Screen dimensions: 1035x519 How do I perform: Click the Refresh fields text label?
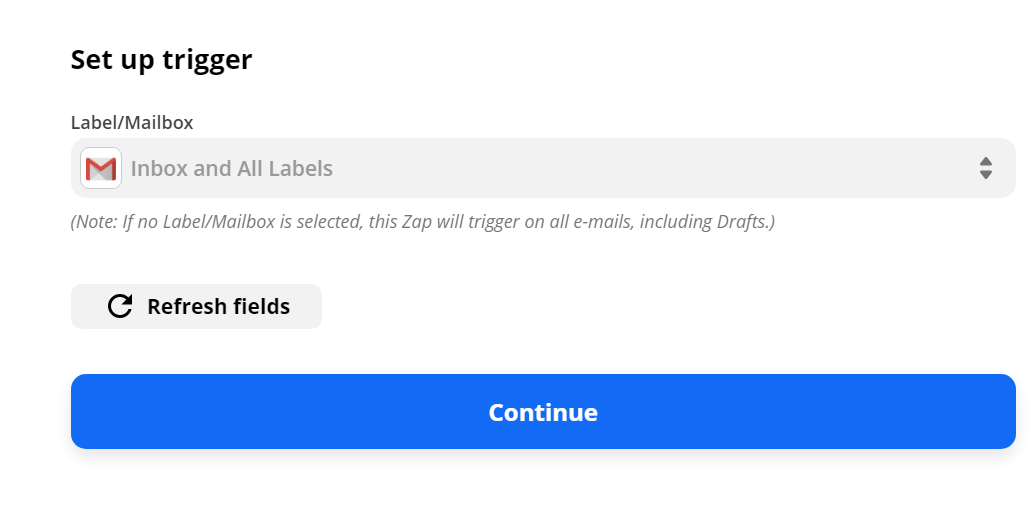tap(218, 307)
